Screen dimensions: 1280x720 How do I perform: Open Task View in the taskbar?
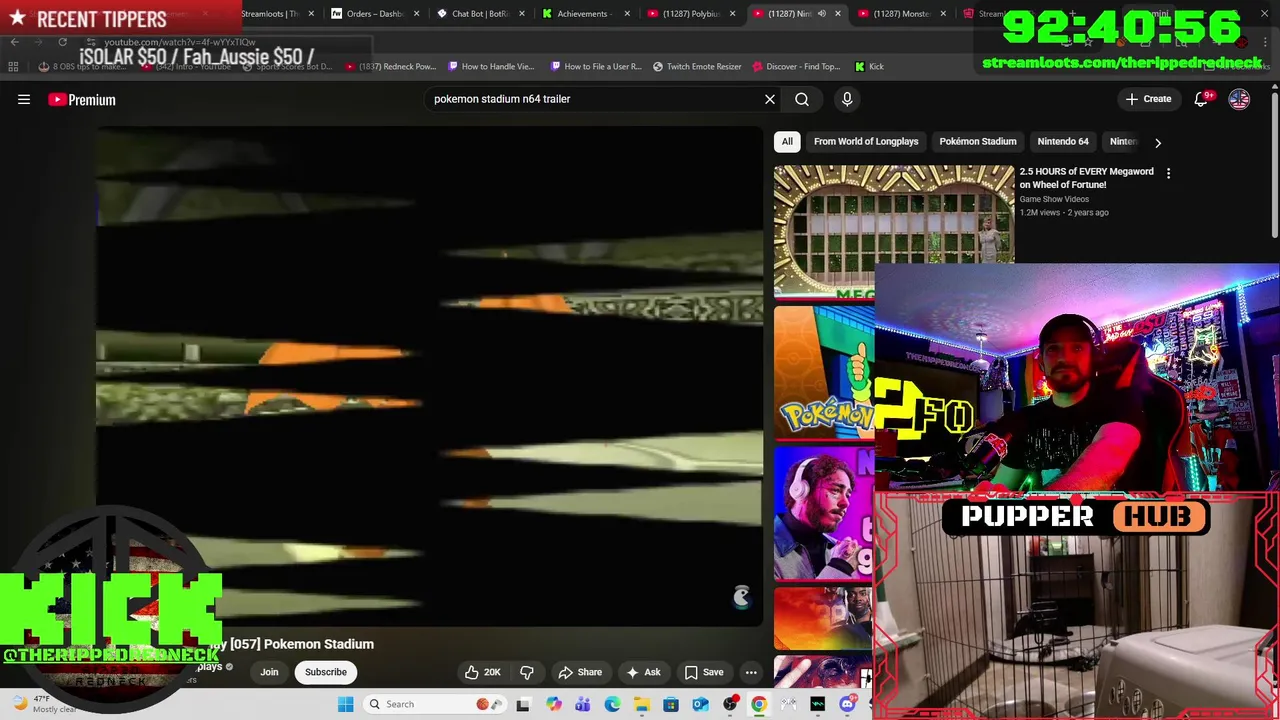tap(523, 704)
